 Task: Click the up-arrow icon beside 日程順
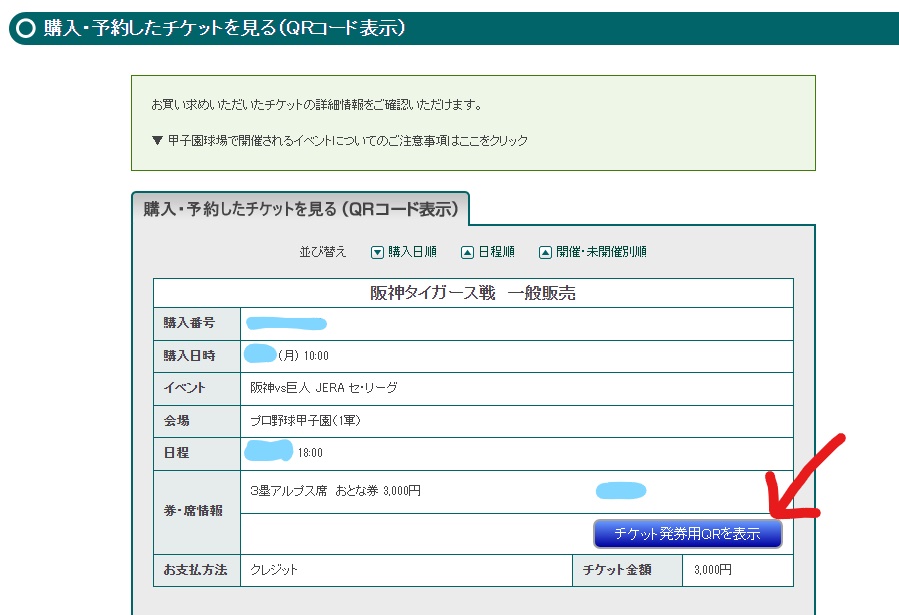click(x=467, y=252)
